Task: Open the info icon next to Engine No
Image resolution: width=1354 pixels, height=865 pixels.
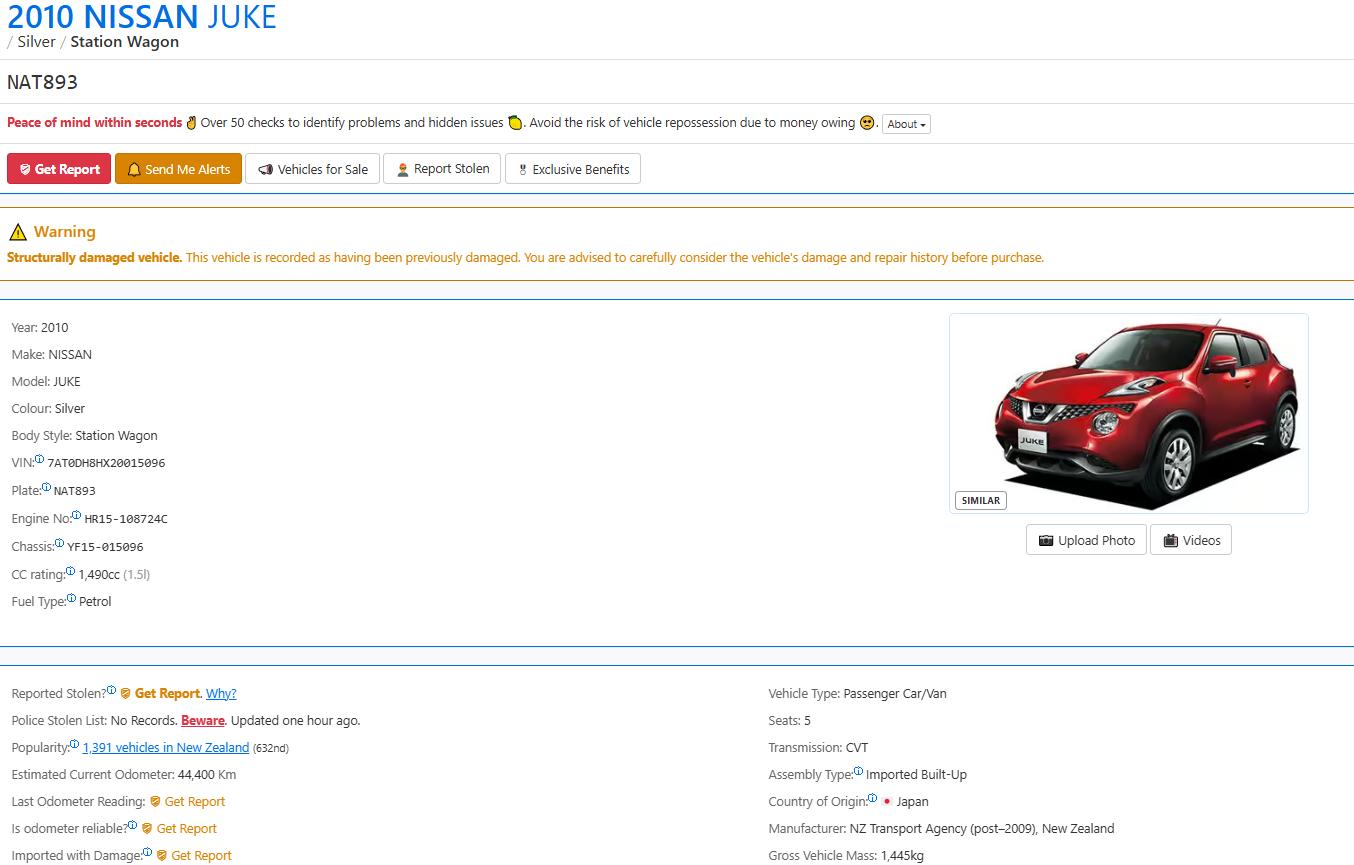Action: 77,515
